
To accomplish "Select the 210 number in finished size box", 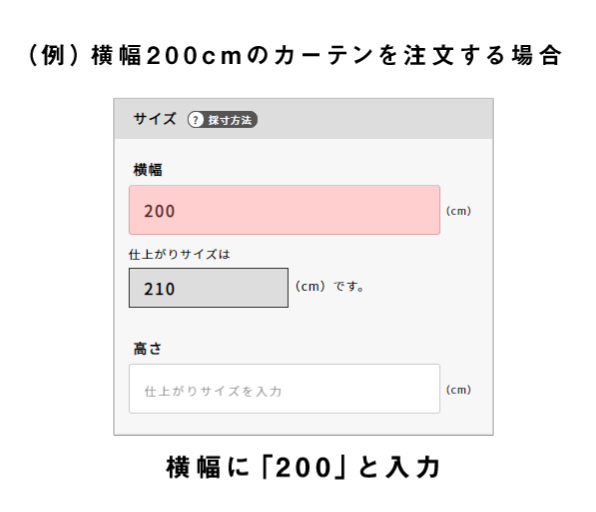I will click(159, 289).
